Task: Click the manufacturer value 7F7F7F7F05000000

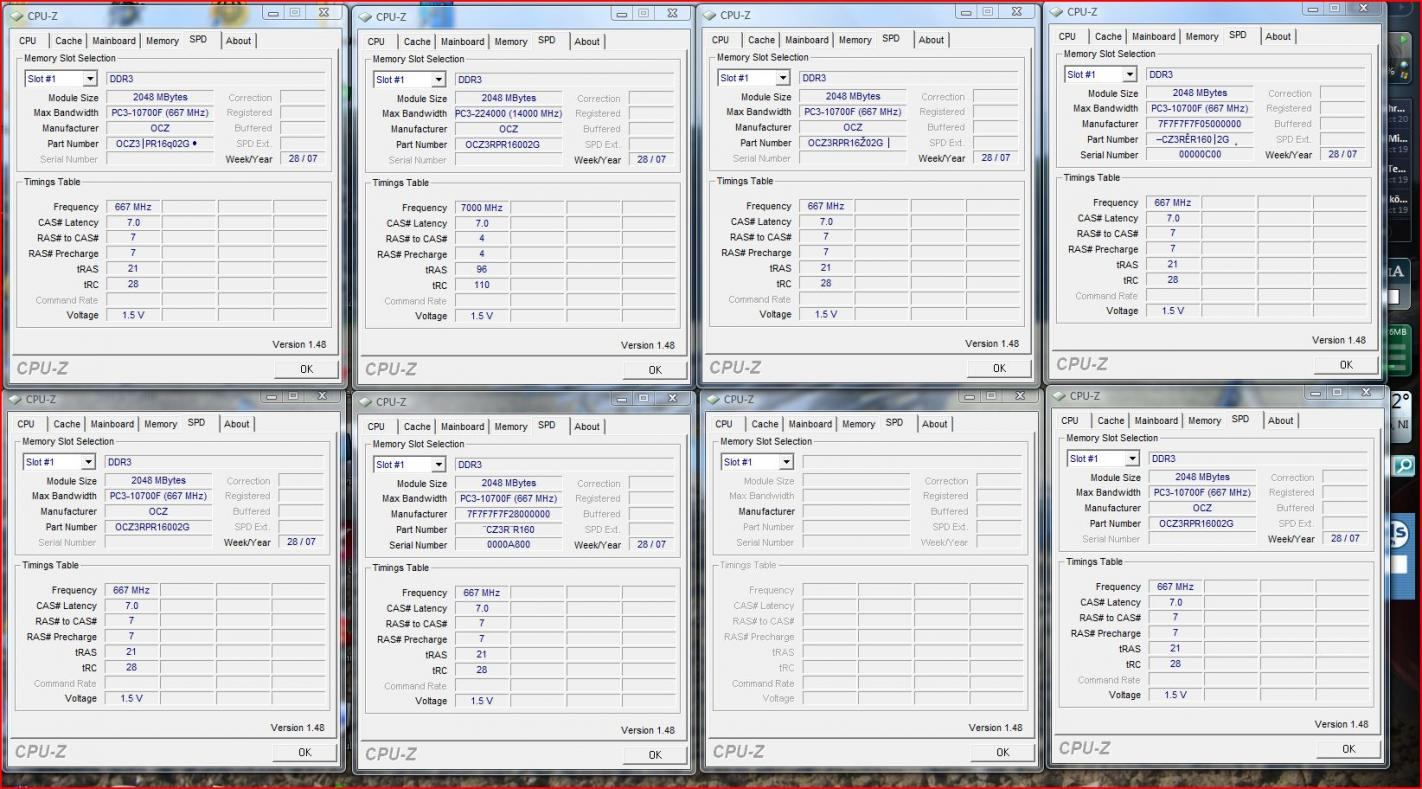Action: click(x=1201, y=124)
